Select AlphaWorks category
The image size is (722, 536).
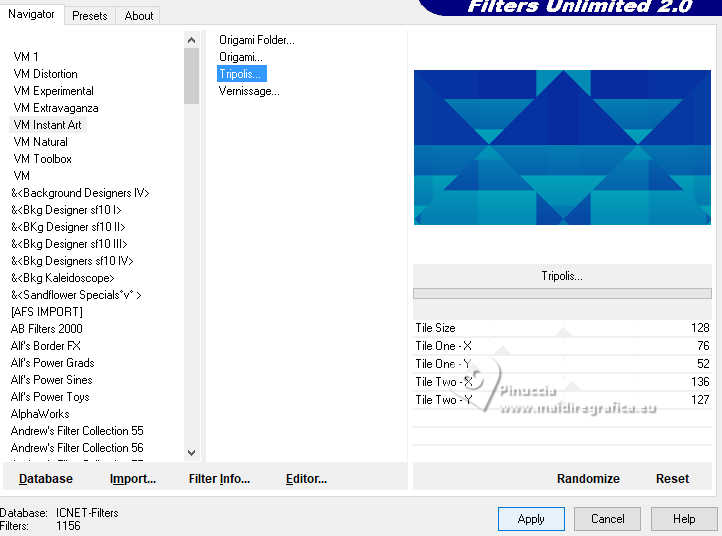point(40,414)
